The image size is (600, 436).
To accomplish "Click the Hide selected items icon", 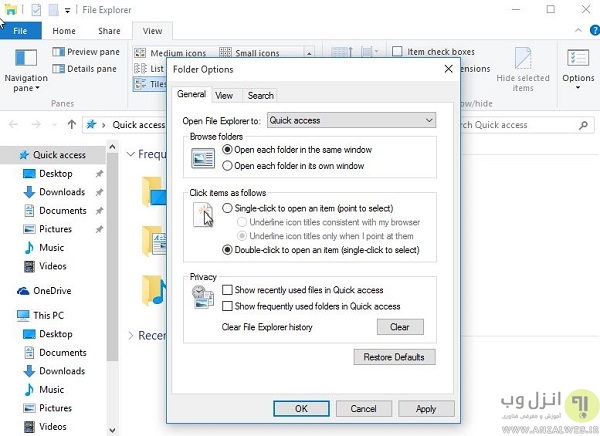I will click(x=523, y=58).
